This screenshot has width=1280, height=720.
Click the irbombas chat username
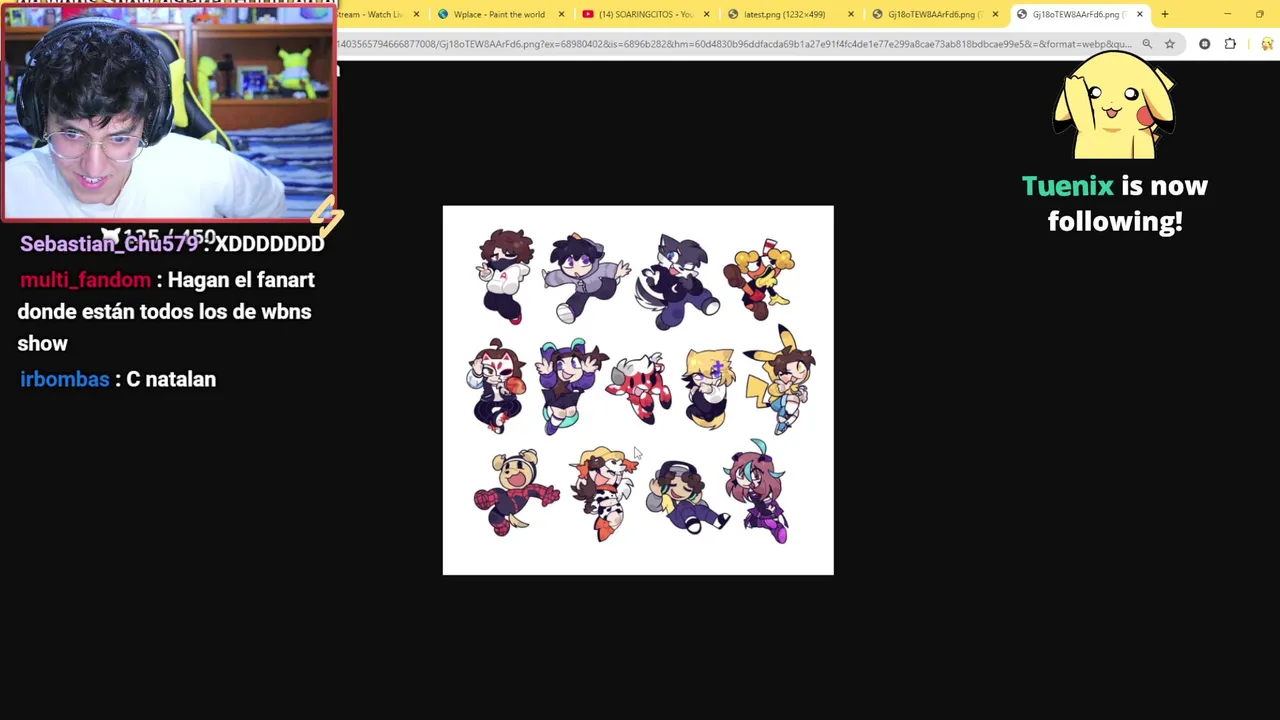pos(64,380)
